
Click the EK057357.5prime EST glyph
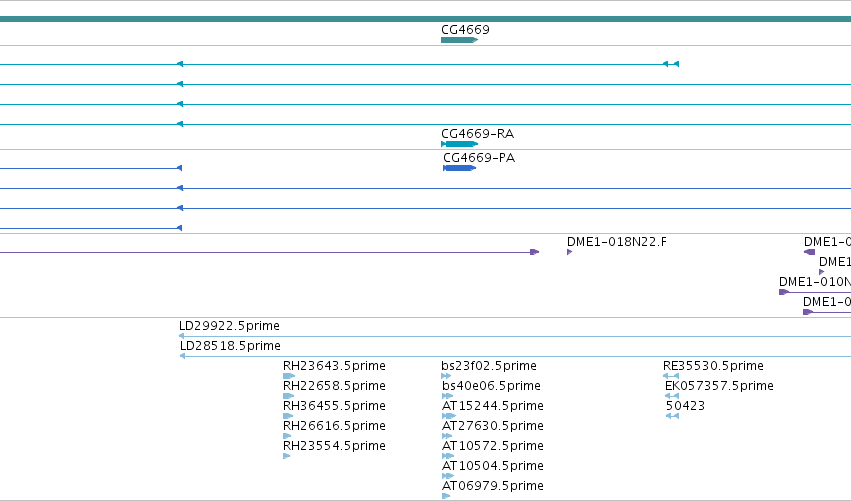coord(671,396)
